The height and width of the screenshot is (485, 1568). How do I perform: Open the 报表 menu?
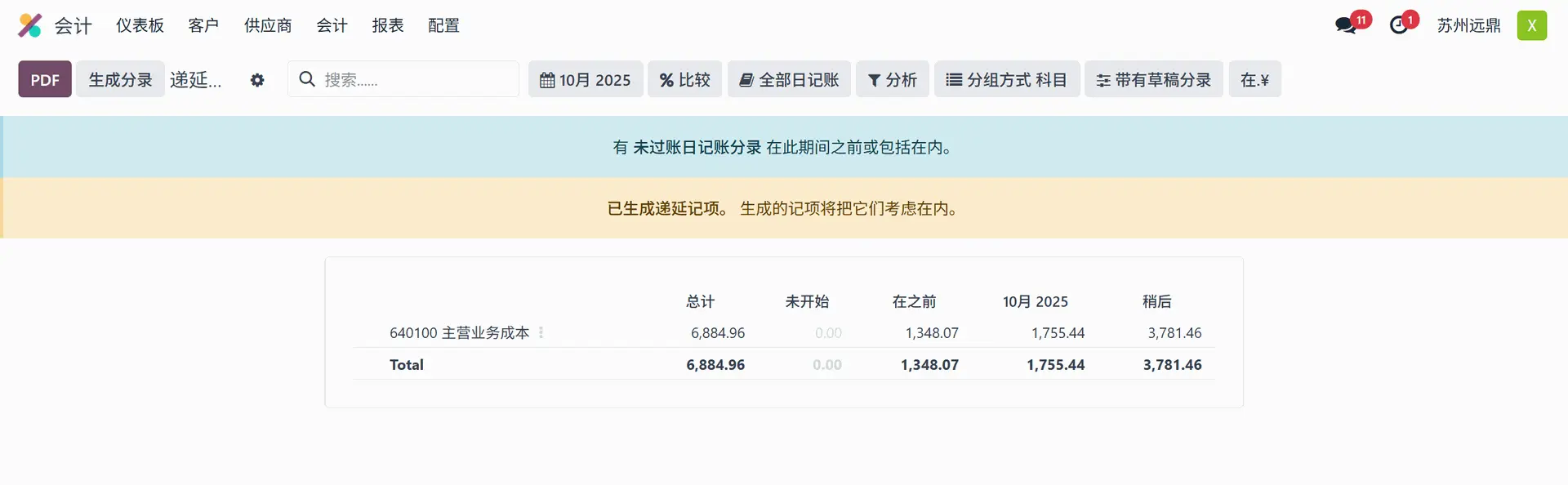coord(388,25)
